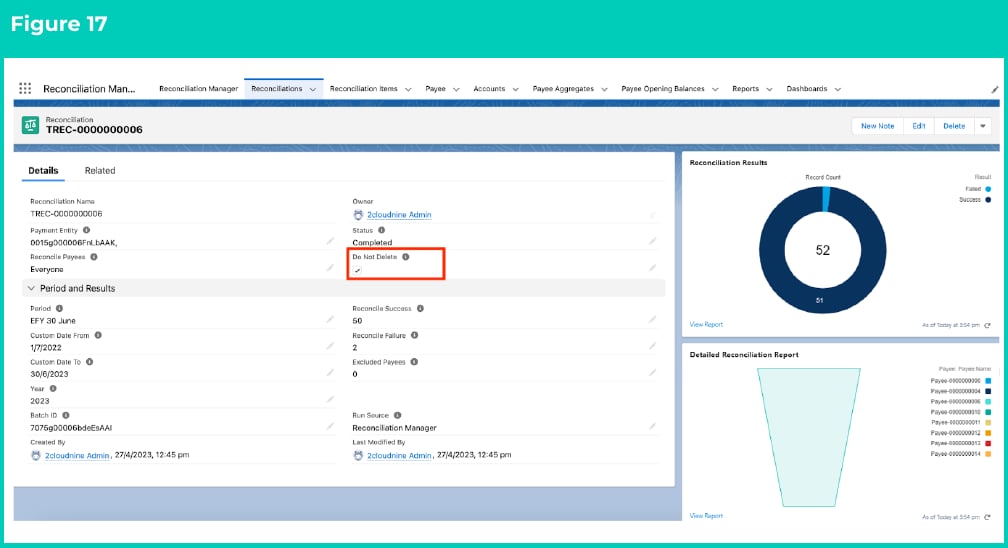This screenshot has width=1008, height=548.
Task: Edit the Run Source pencil icon
Action: 652,426
